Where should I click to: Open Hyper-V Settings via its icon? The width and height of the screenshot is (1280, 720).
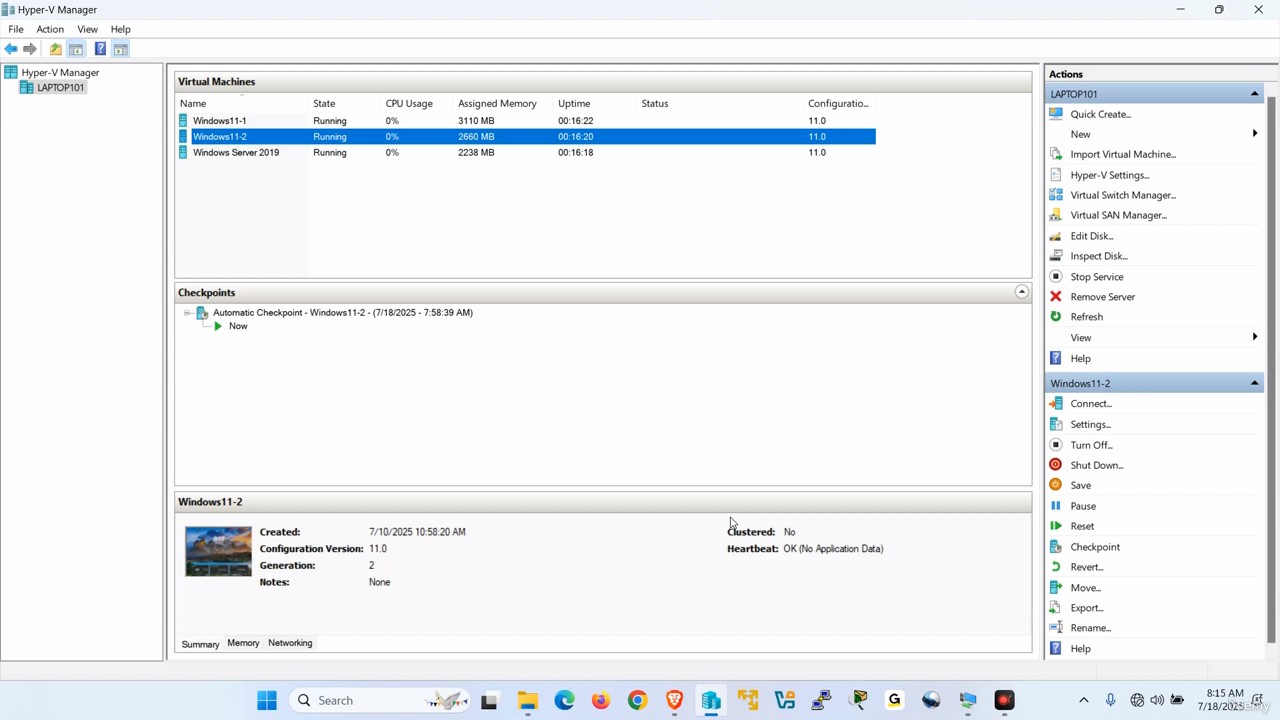tap(1055, 175)
